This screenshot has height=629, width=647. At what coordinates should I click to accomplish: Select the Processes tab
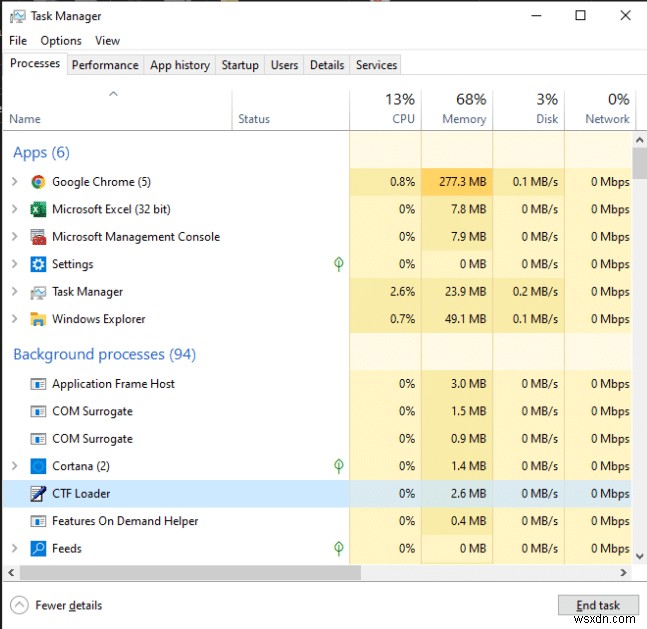coord(35,64)
